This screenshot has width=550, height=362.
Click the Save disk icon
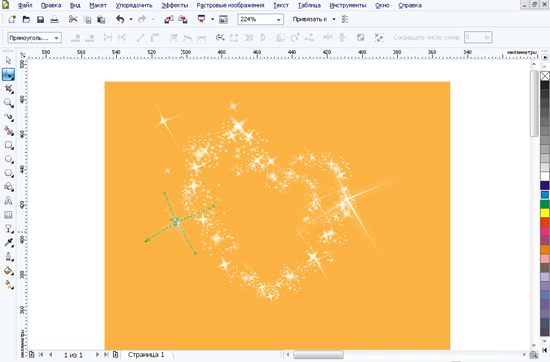40,19
